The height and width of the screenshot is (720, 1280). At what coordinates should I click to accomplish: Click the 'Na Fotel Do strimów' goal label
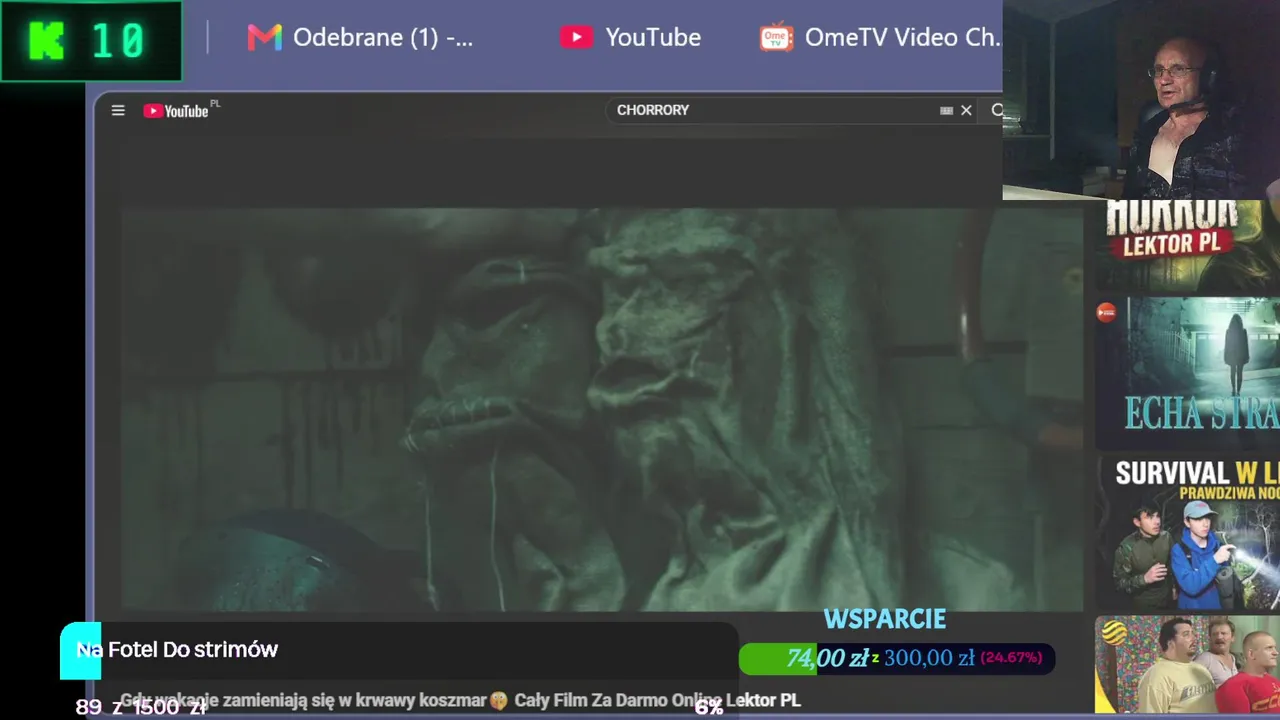(177, 650)
